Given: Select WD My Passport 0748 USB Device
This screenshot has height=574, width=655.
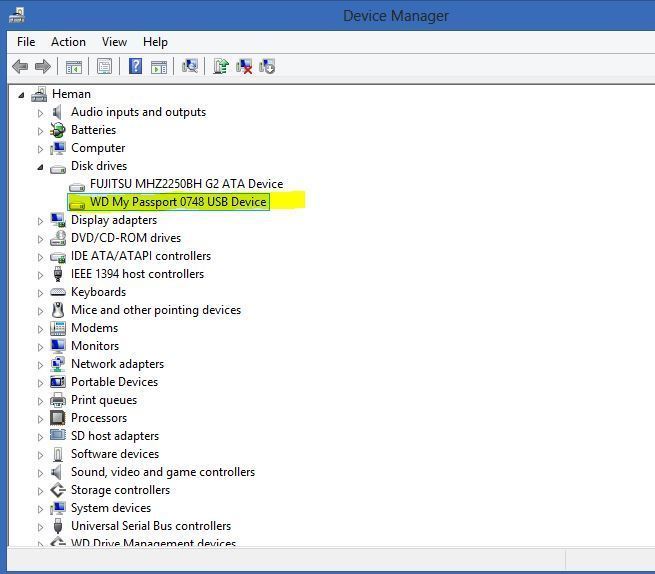Looking at the screenshot, I should click(x=178, y=202).
